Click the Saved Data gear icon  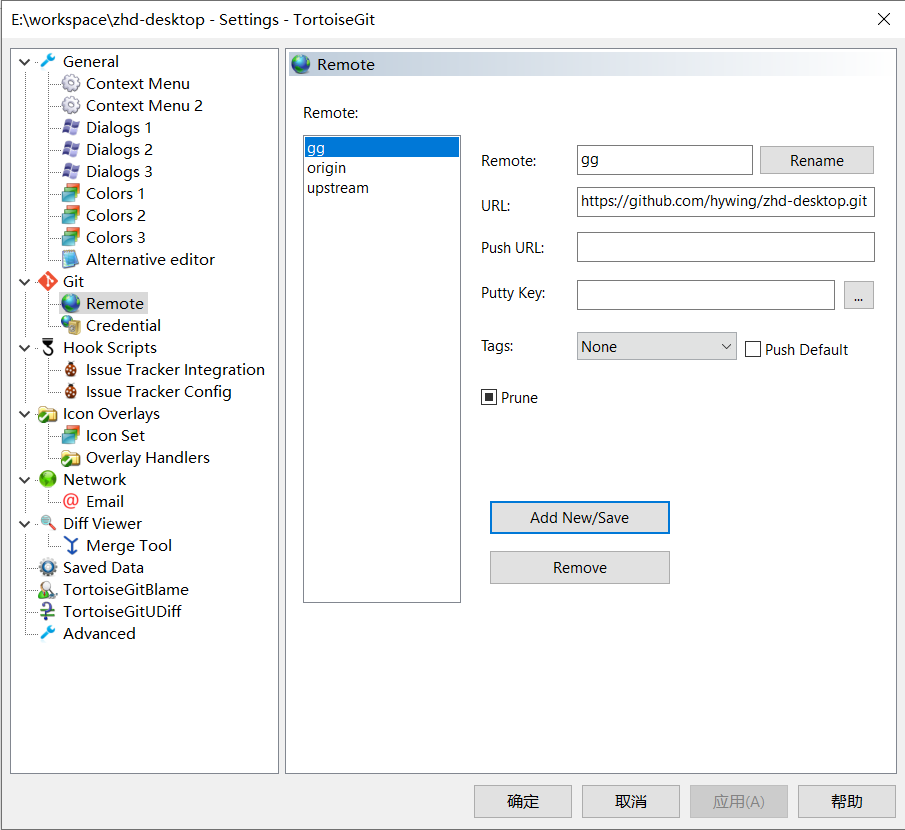48,567
